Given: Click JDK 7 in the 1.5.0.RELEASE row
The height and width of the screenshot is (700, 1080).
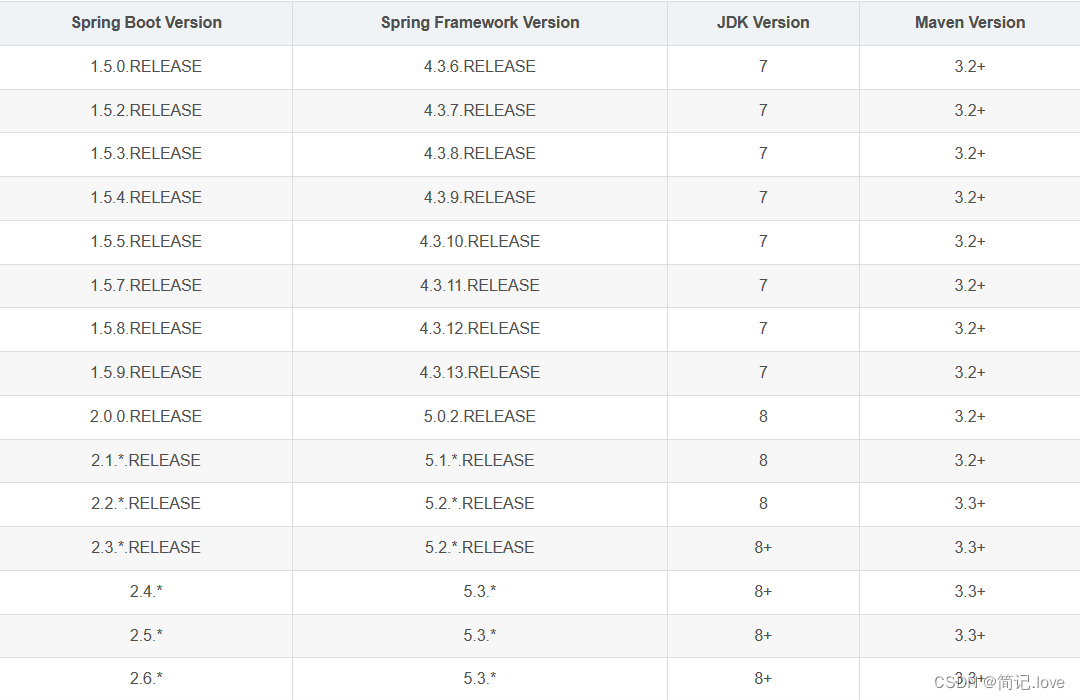Looking at the screenshot, I should (763, 67).
